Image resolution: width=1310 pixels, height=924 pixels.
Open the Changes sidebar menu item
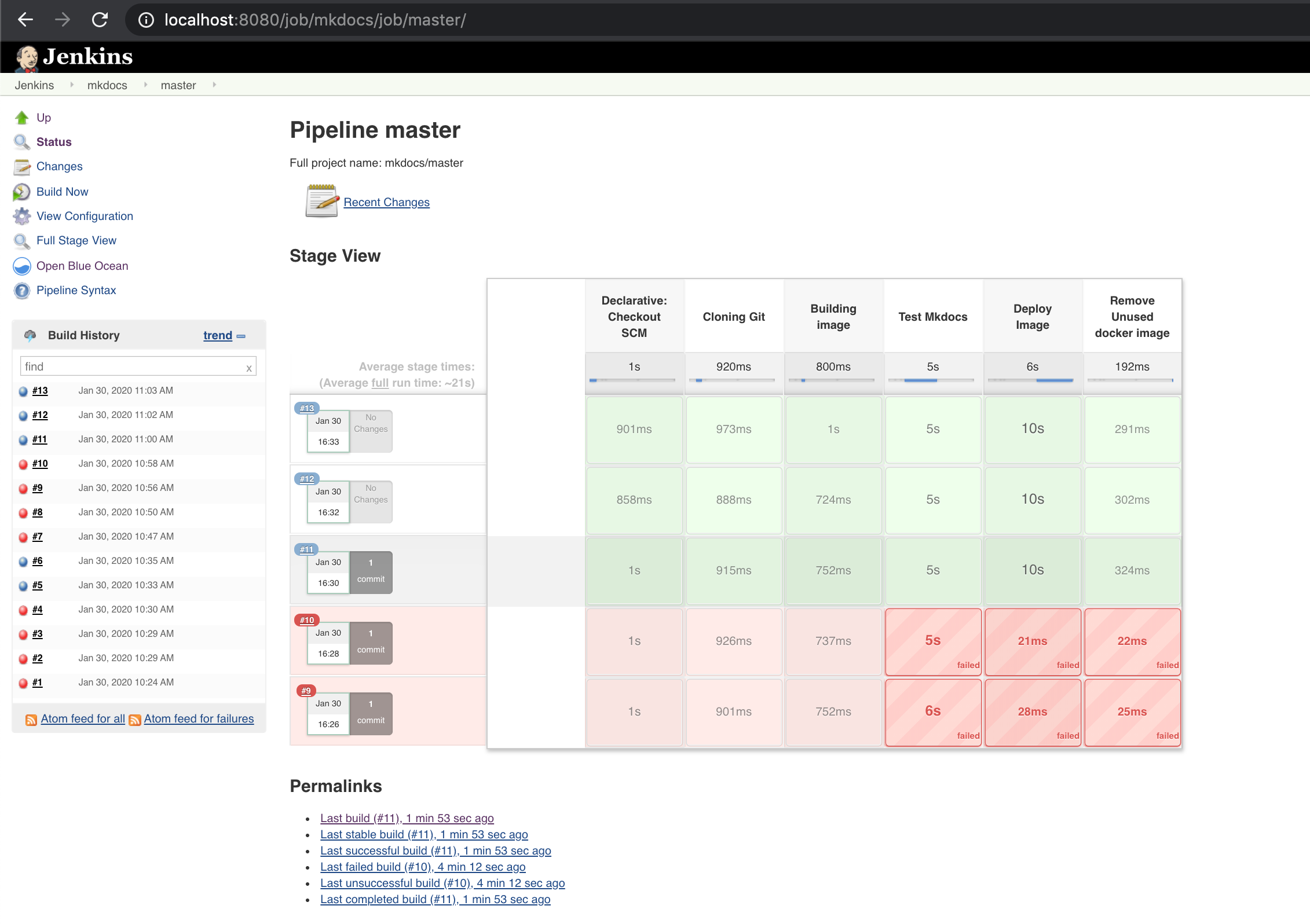(x=59, y=166)
